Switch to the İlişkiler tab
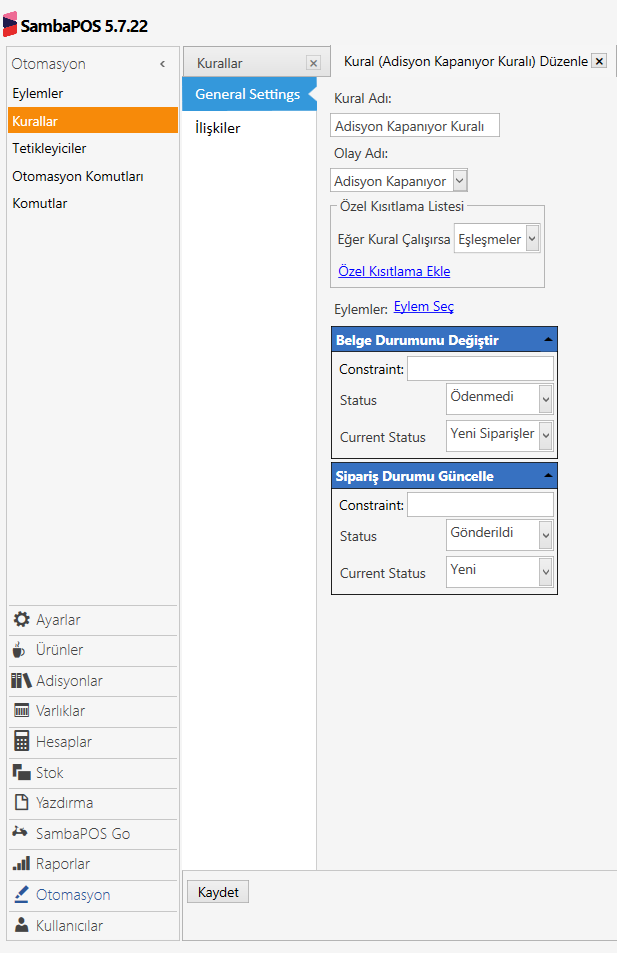Screen dimensions: 617x953 click(x=217, y=128)
